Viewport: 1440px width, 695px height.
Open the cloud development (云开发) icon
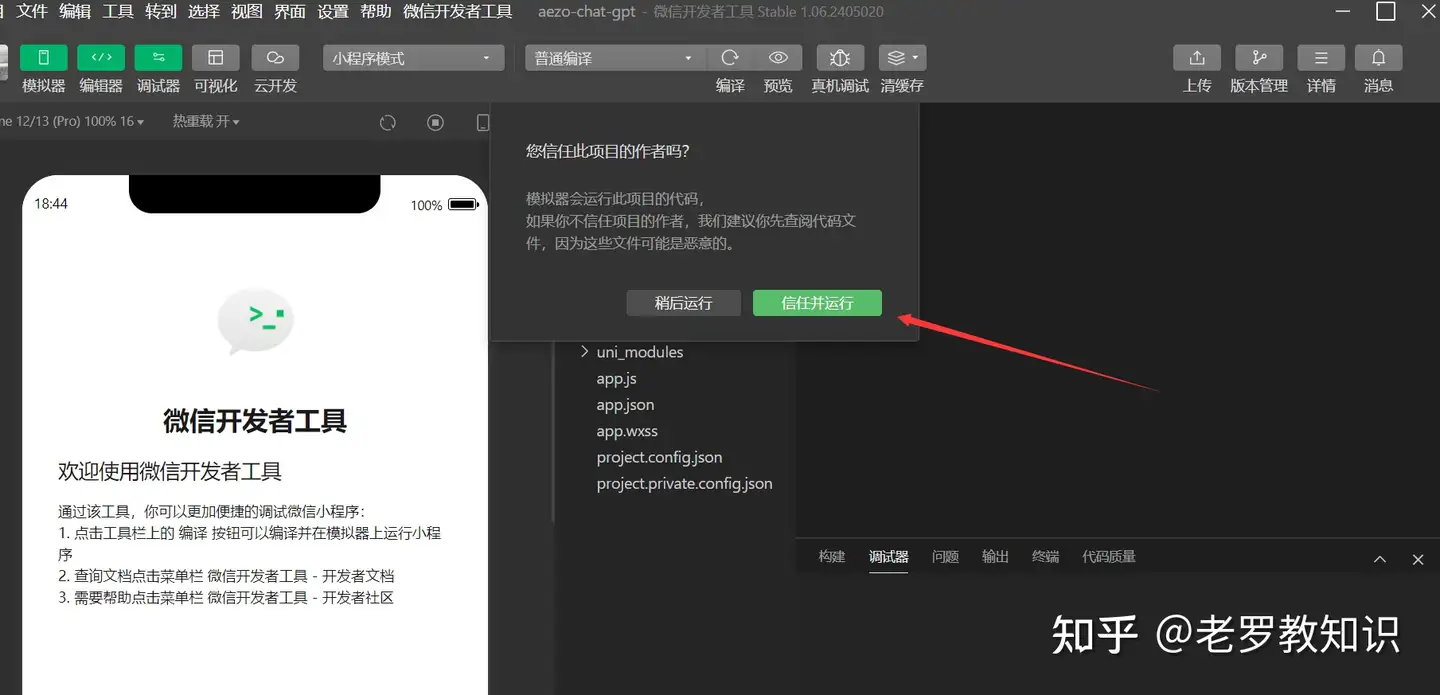tap(275, 58)
